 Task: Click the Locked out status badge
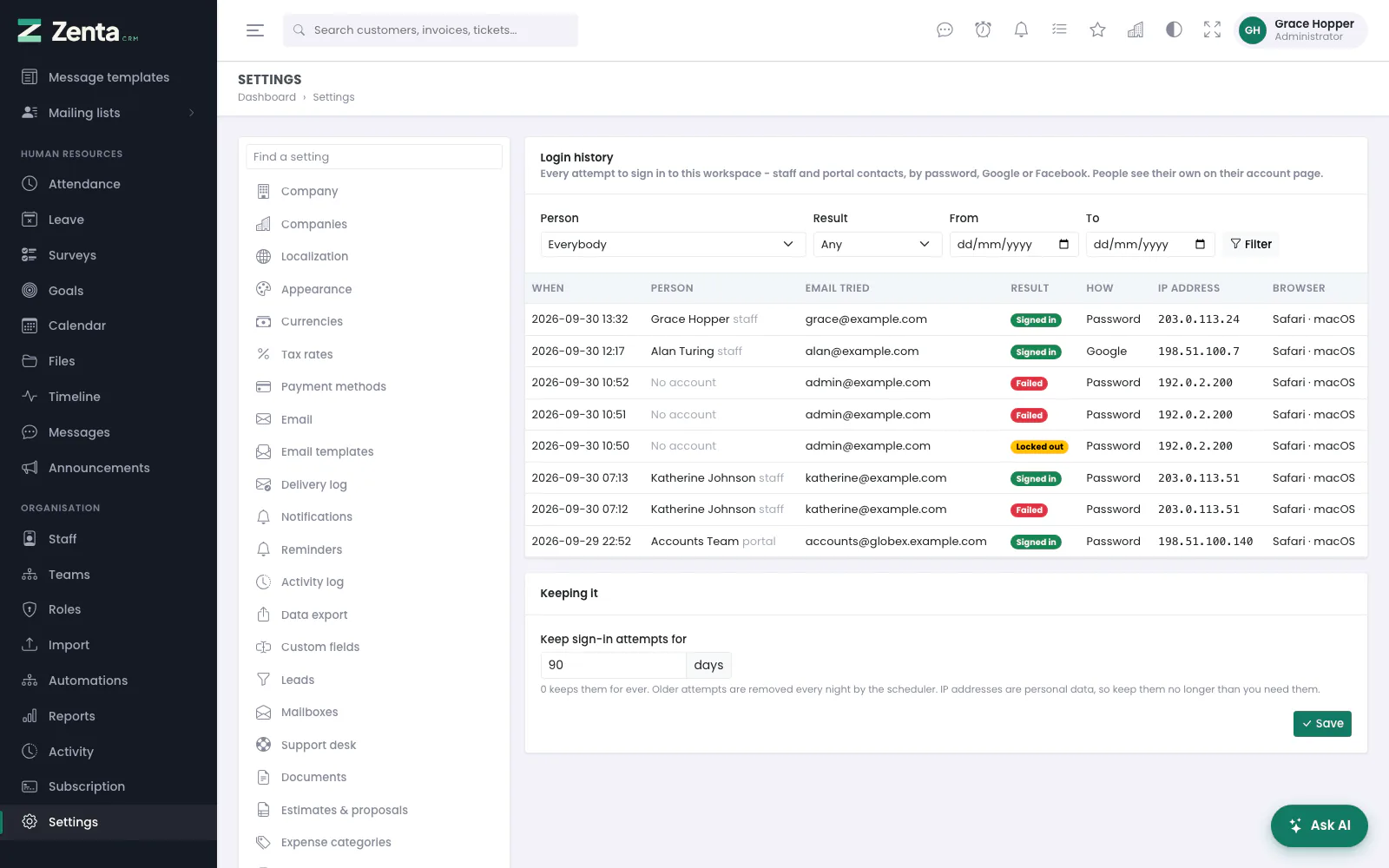[x=1039, y=447]
